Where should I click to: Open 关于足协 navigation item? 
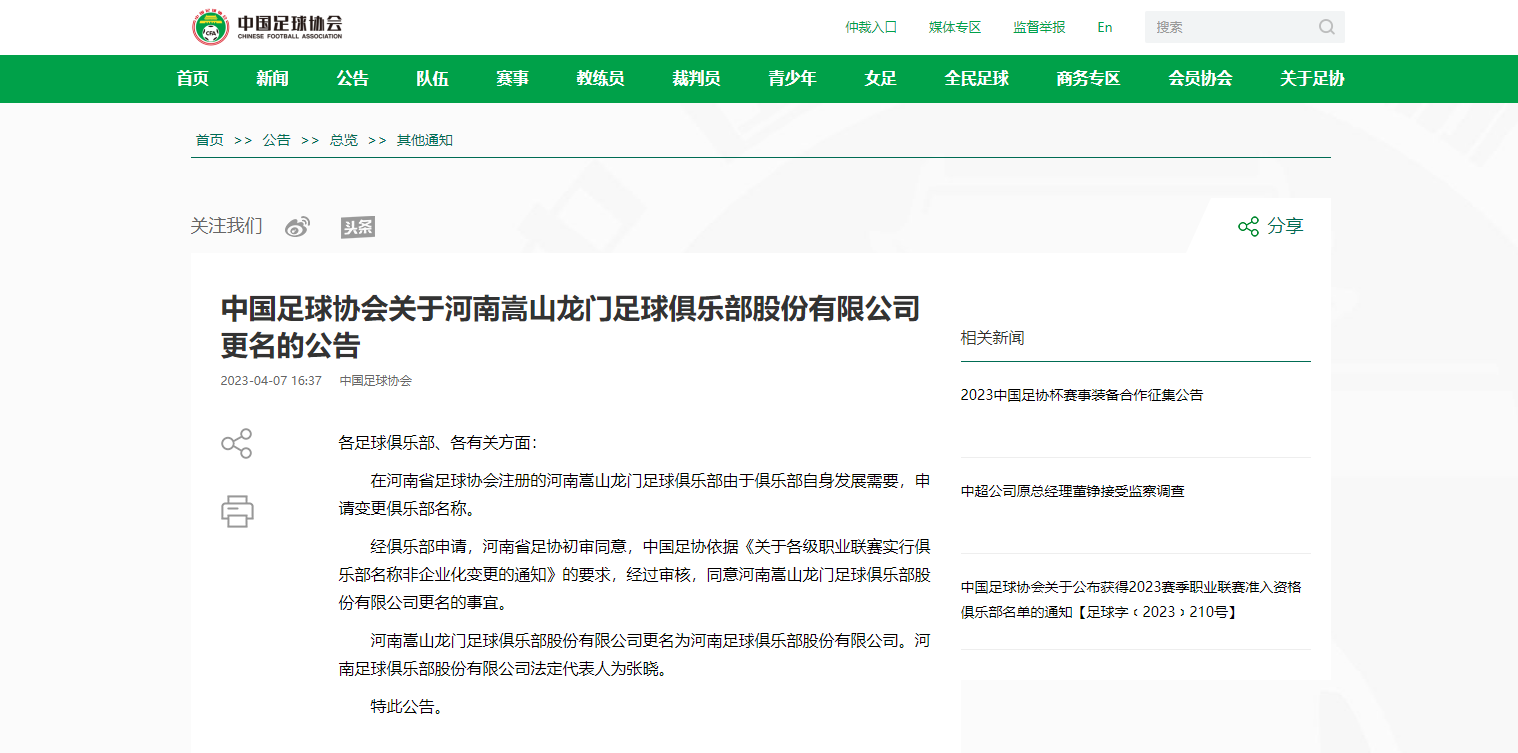pos(1311,79)
